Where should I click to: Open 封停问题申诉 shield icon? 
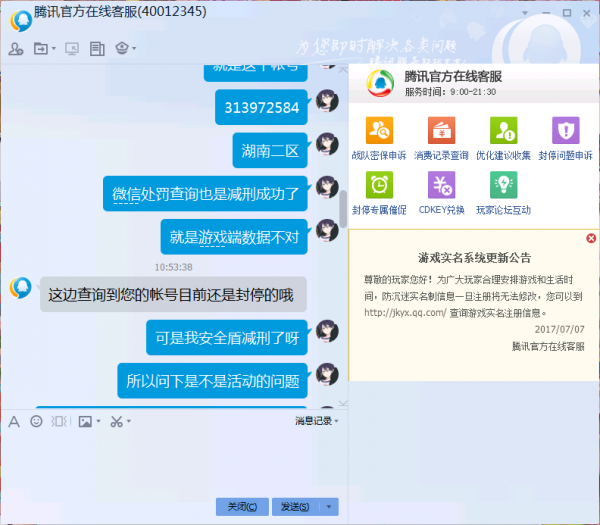pos(566,131)
